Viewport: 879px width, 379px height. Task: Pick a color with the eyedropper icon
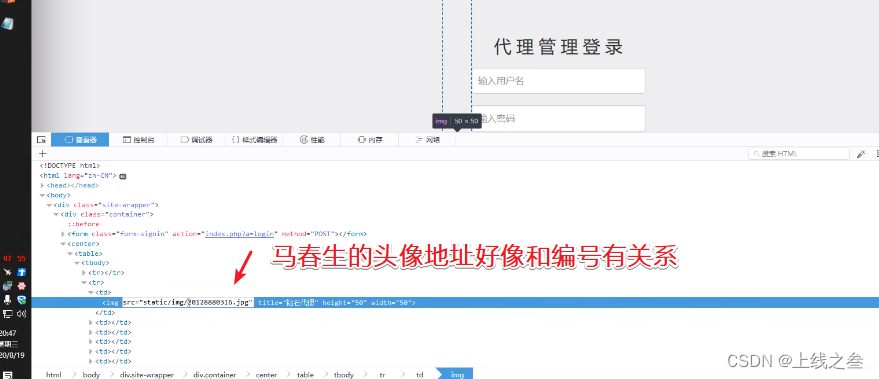[861, 154]
